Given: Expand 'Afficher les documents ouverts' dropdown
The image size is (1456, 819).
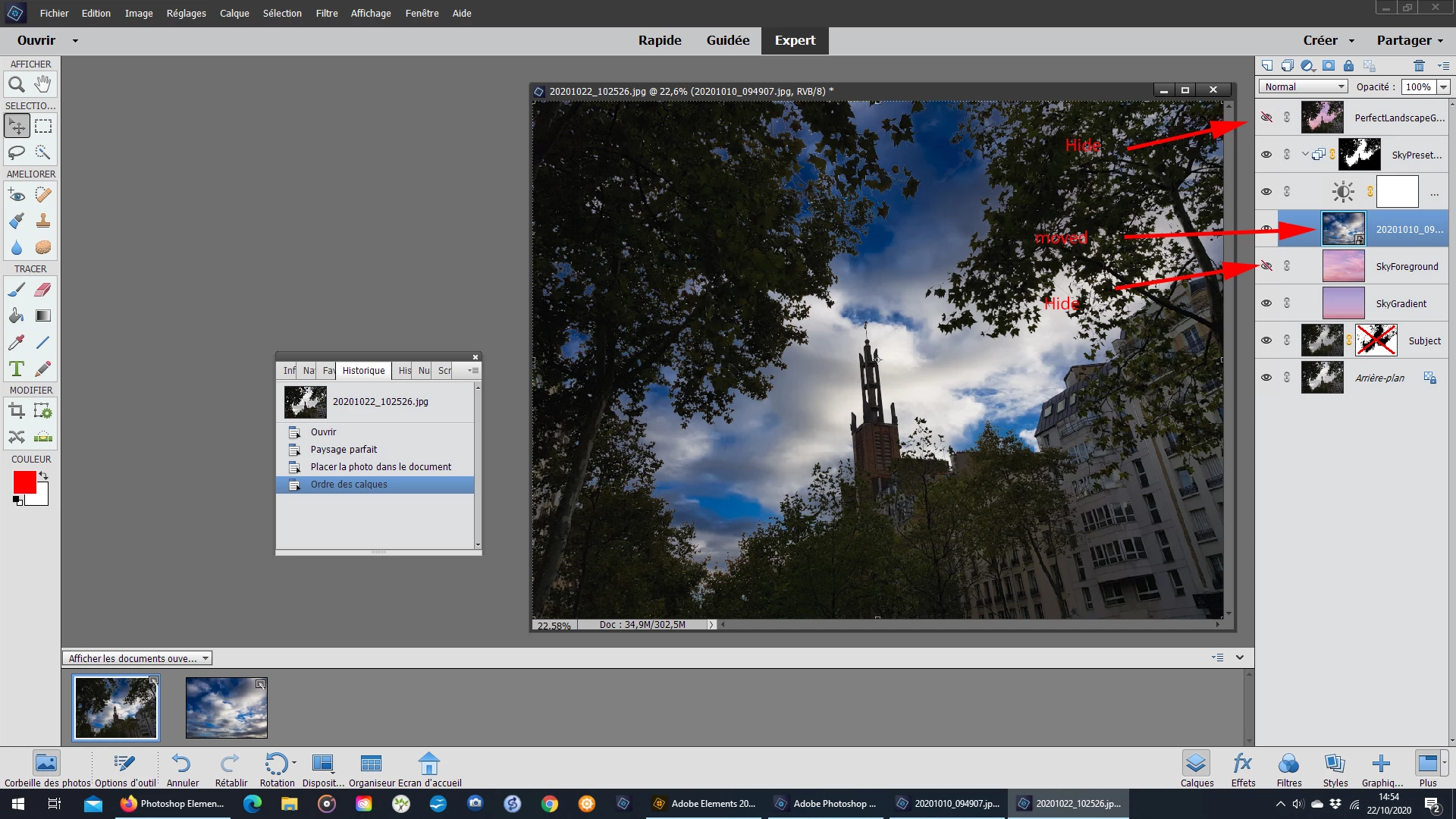Looking at the screenshot, I should coord(136,658).
